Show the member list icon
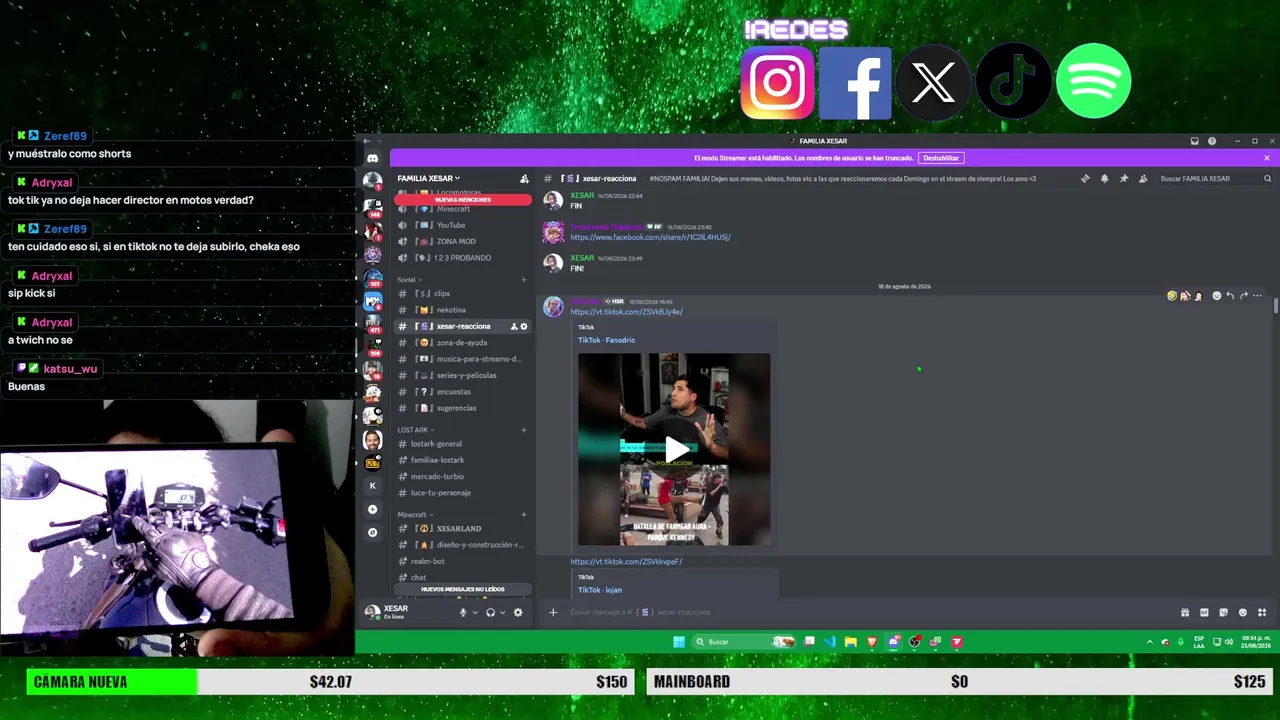This screenshot has width=1280, height=720. pyautogui.click(x=1143, y=179)
